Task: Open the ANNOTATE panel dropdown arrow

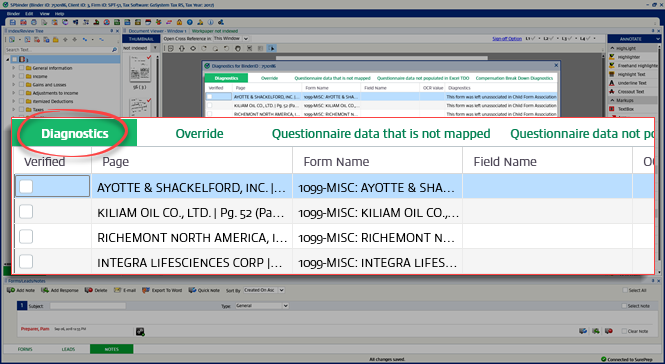Action: coord(657,39)
